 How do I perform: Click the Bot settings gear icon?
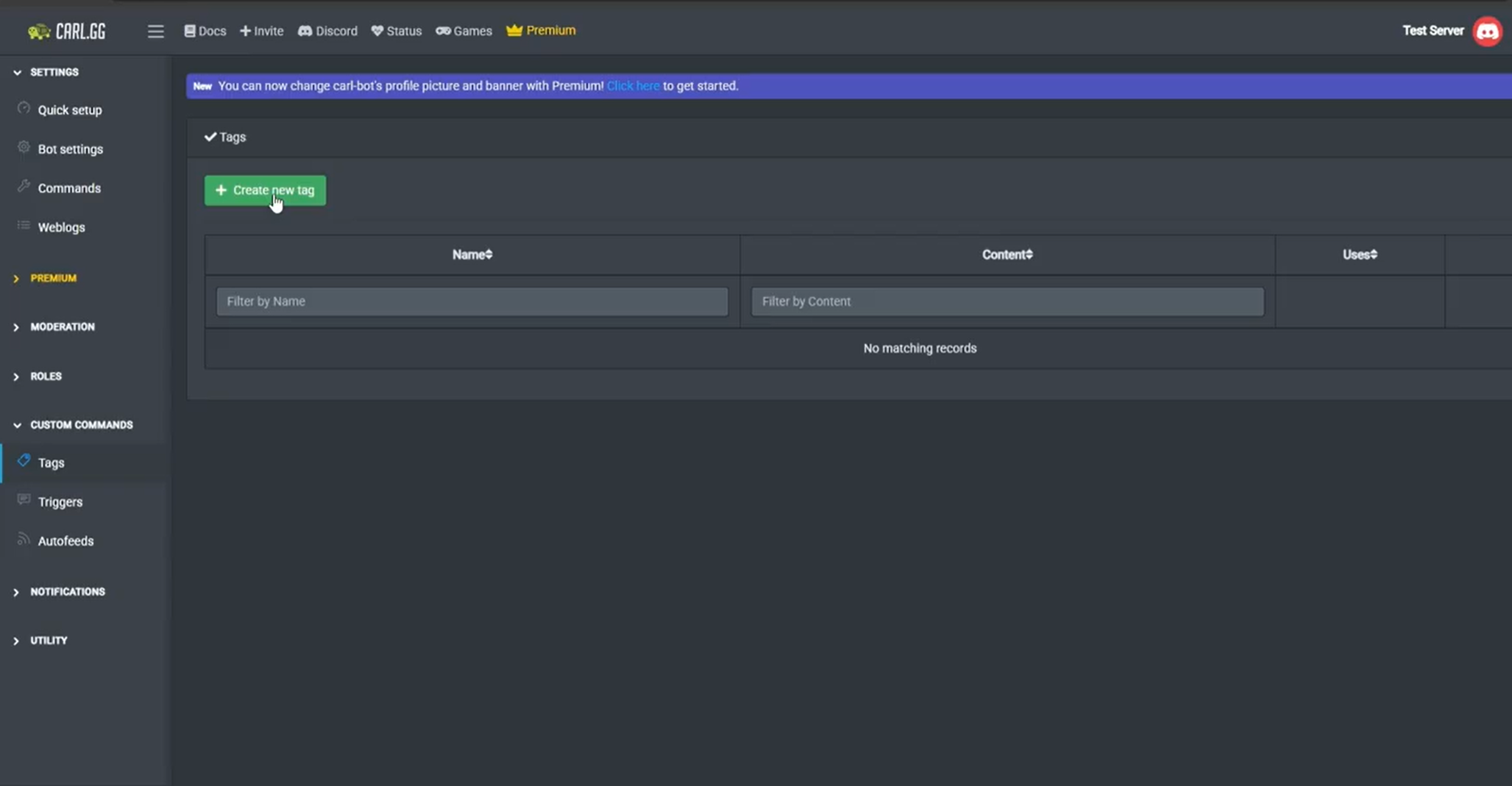click(23, 148)
